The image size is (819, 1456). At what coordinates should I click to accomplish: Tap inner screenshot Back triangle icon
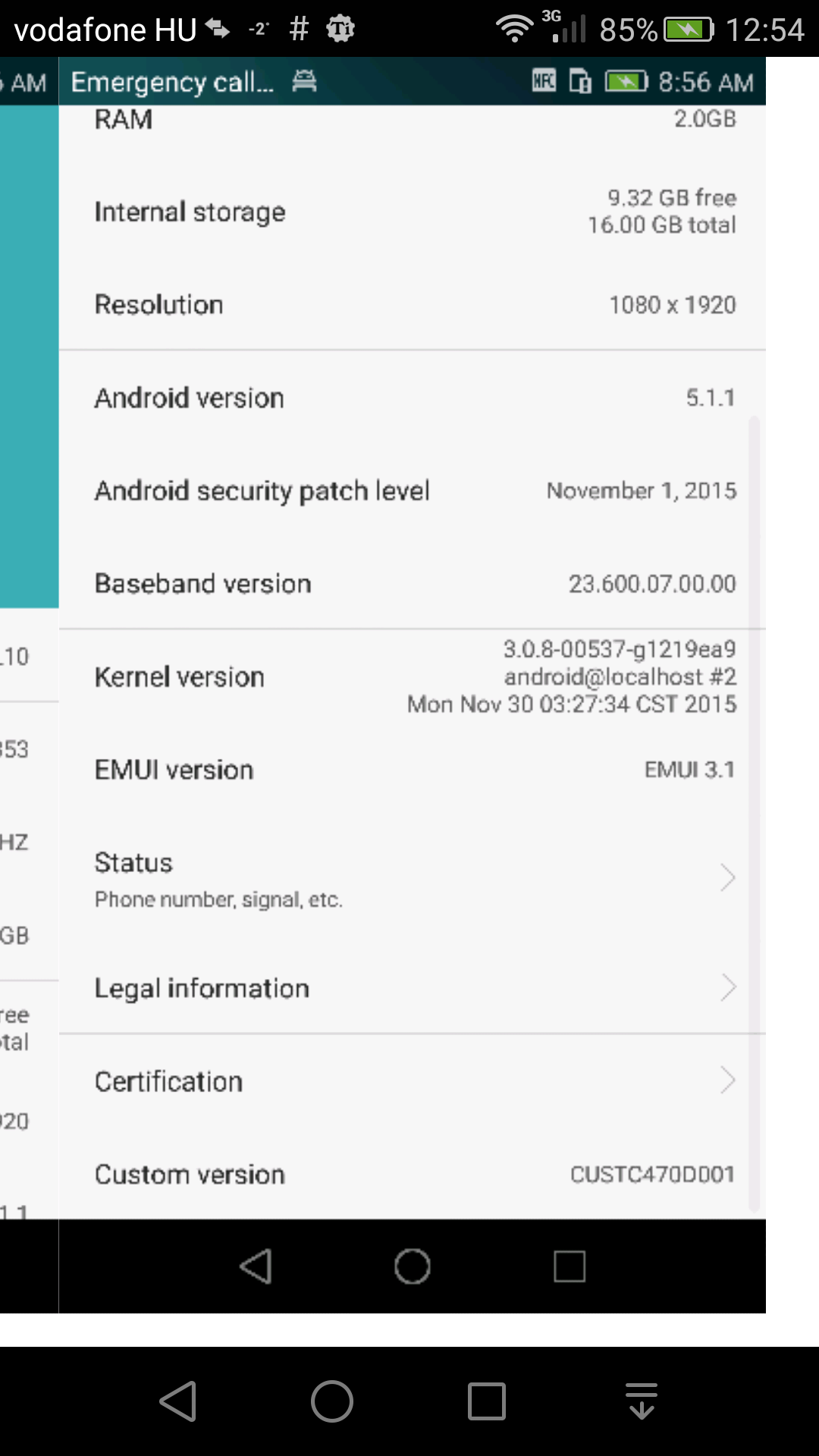click(x=256, y=1266)
